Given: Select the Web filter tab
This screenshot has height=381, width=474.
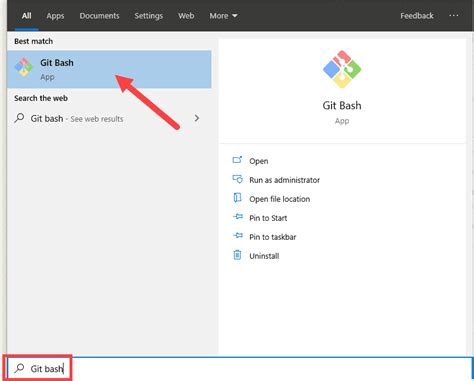Looking at the screenshot, I should pos(186,16).
